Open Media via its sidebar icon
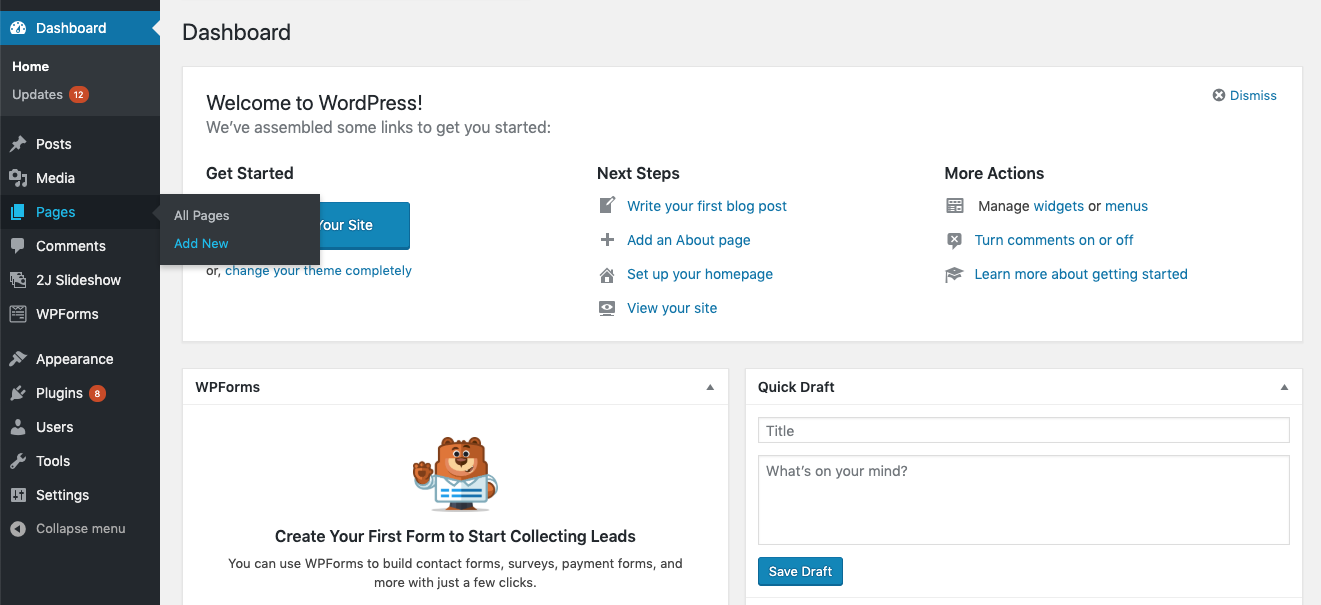 click(x=18, y=178)
